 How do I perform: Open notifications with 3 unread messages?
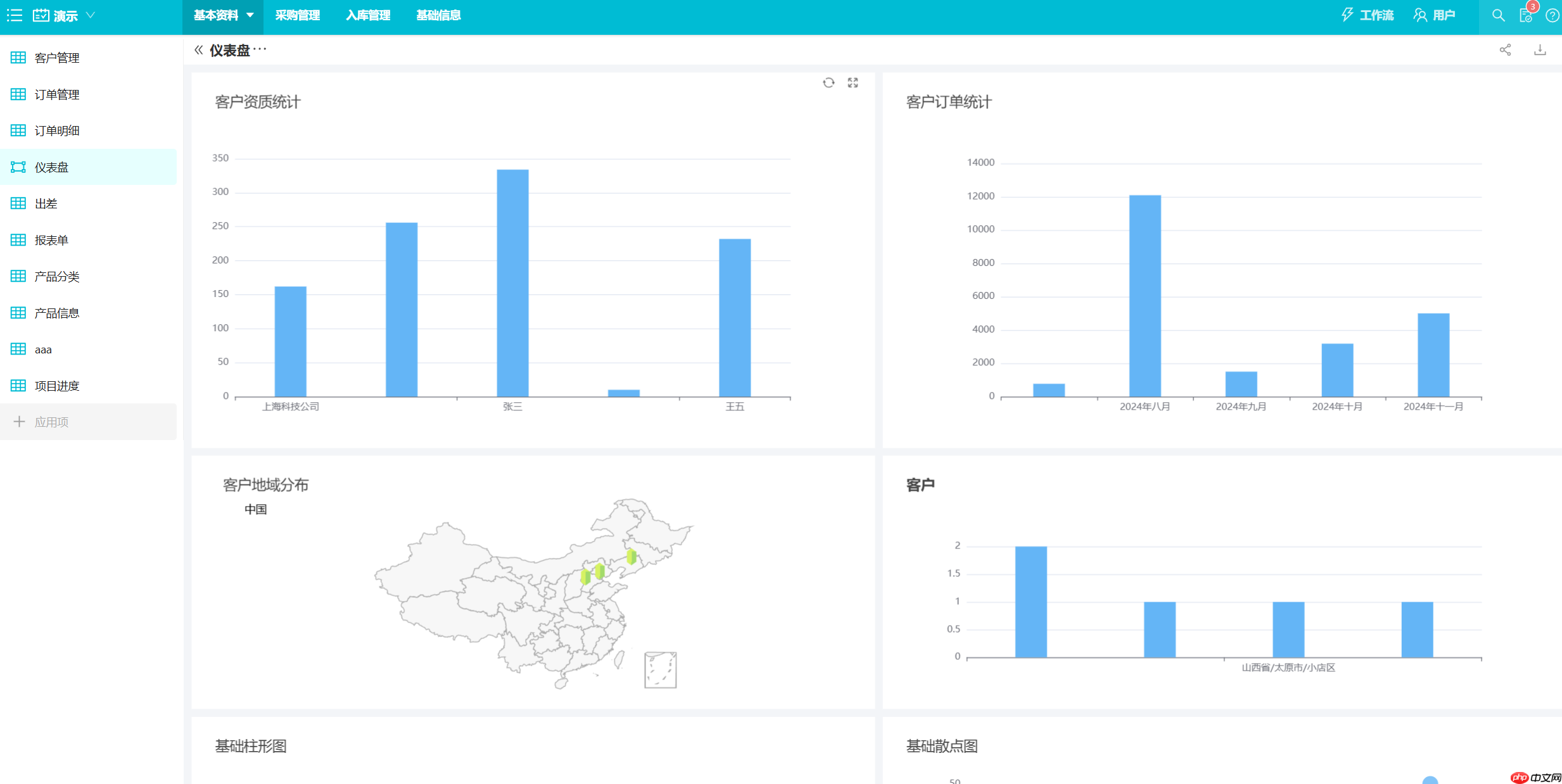point(1525,15)
